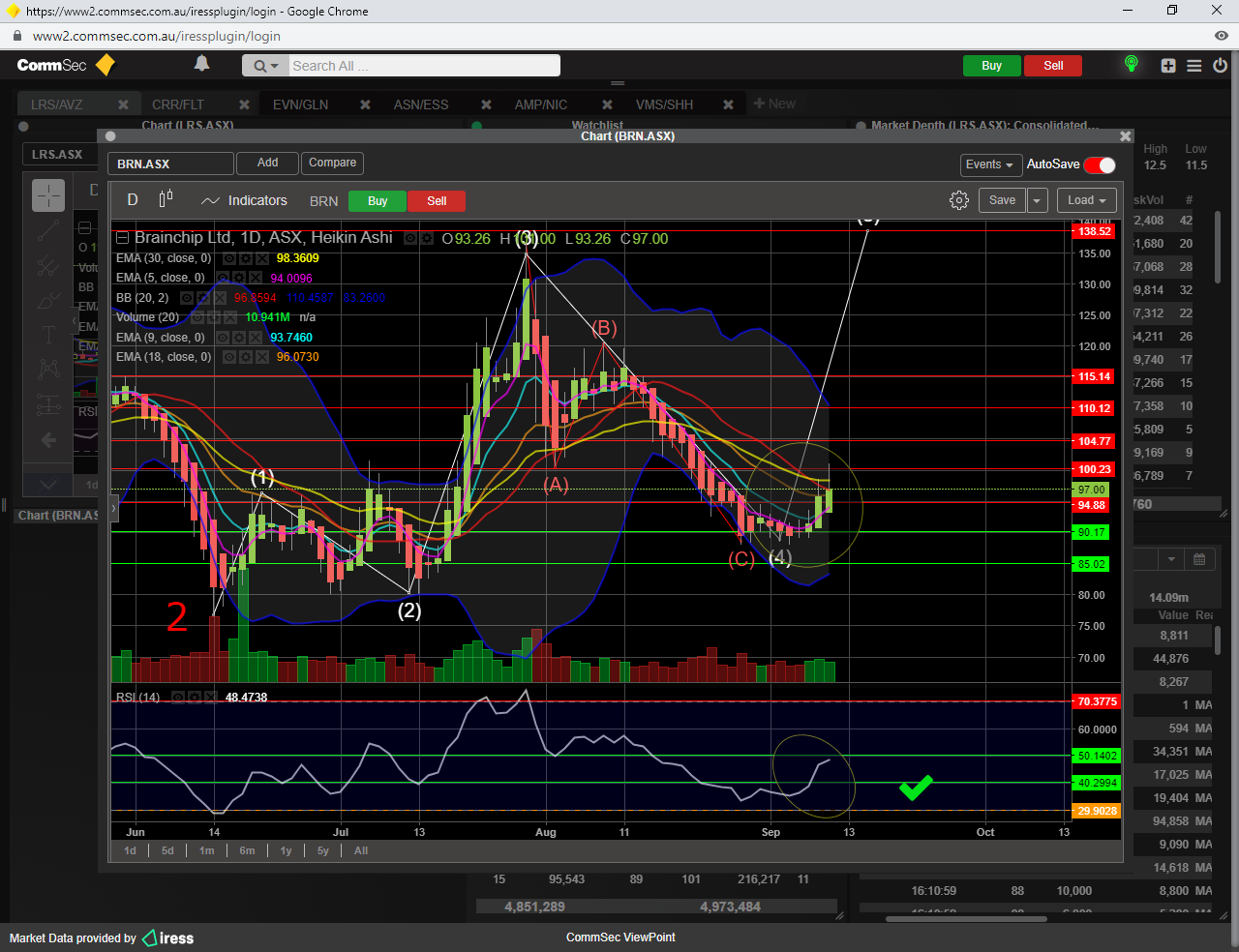Click the Add button beside BRN.ASX
1239x952 pixels.
point(267,163)
